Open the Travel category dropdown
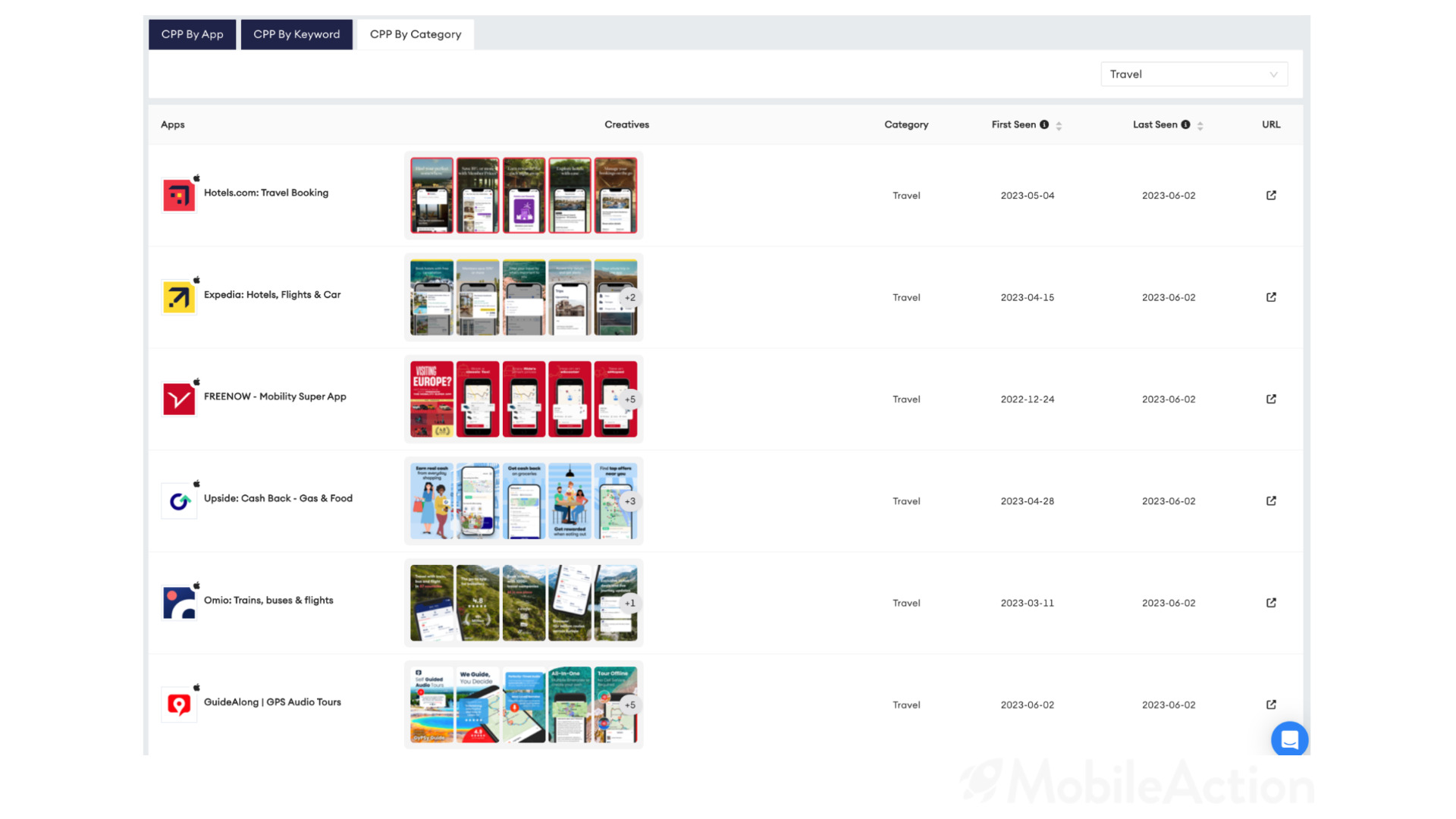 pyautogui.click(x=1194, y=74)
